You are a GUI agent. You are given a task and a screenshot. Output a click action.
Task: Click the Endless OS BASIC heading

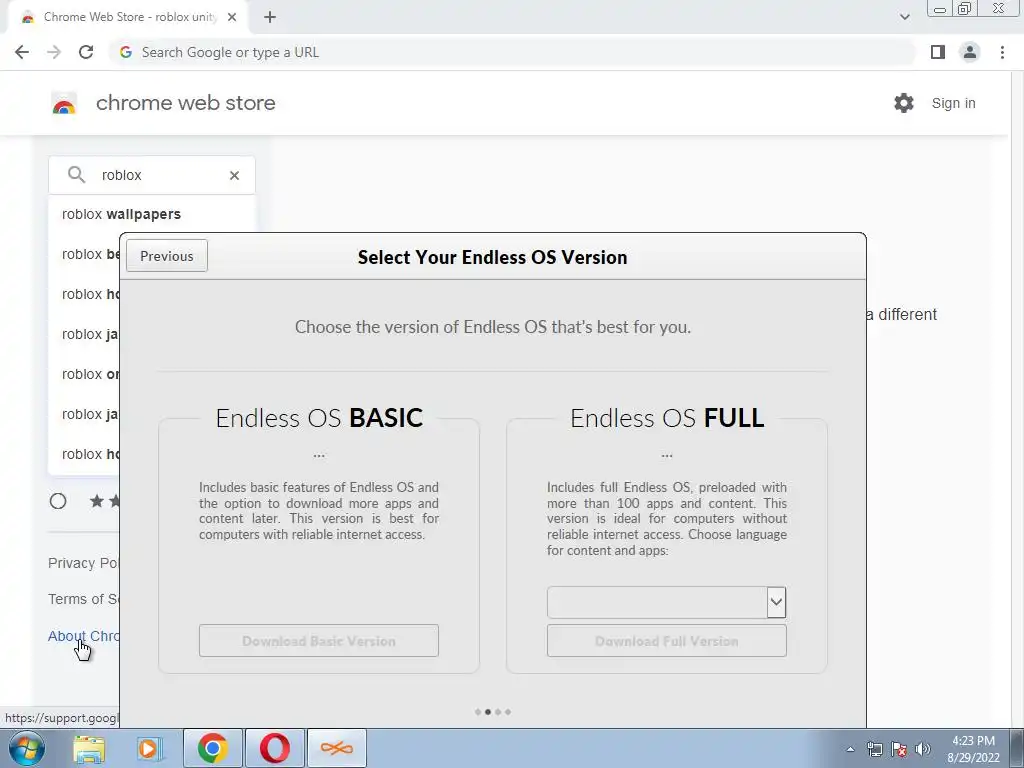click(319, 418)
